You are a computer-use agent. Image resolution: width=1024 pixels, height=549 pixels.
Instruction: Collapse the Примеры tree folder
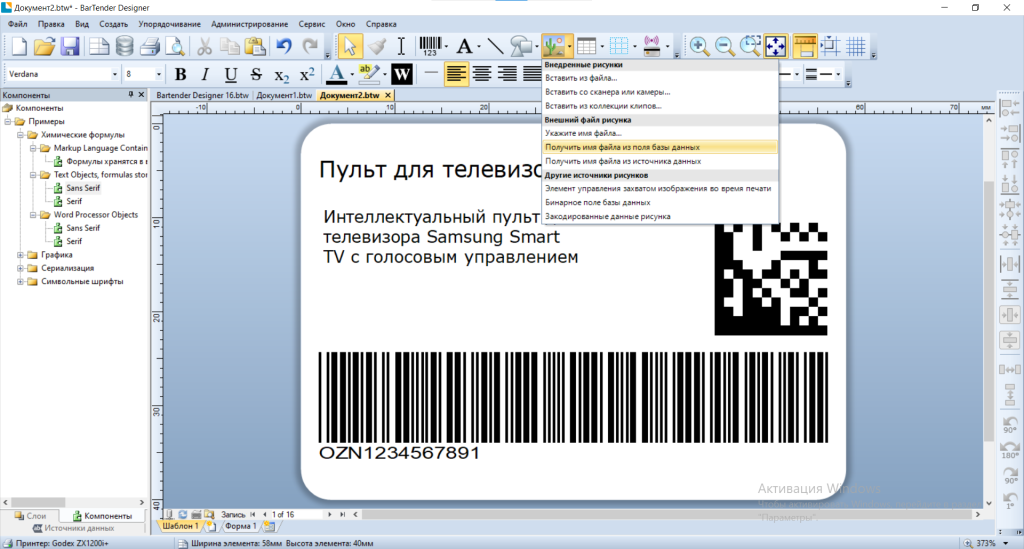(8, 121)
